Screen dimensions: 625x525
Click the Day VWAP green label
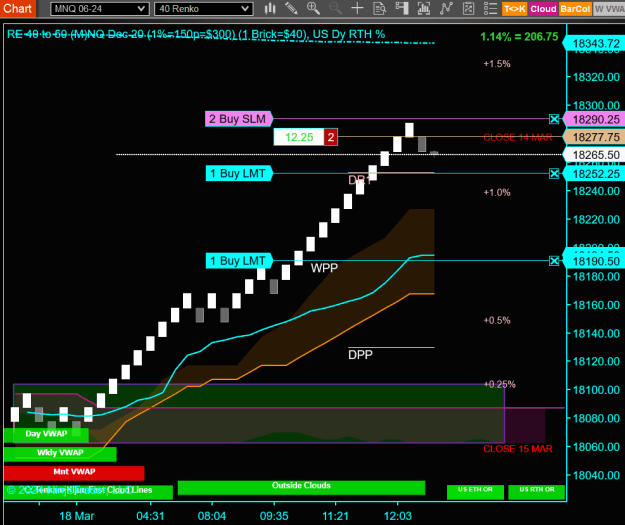point(46,434)
